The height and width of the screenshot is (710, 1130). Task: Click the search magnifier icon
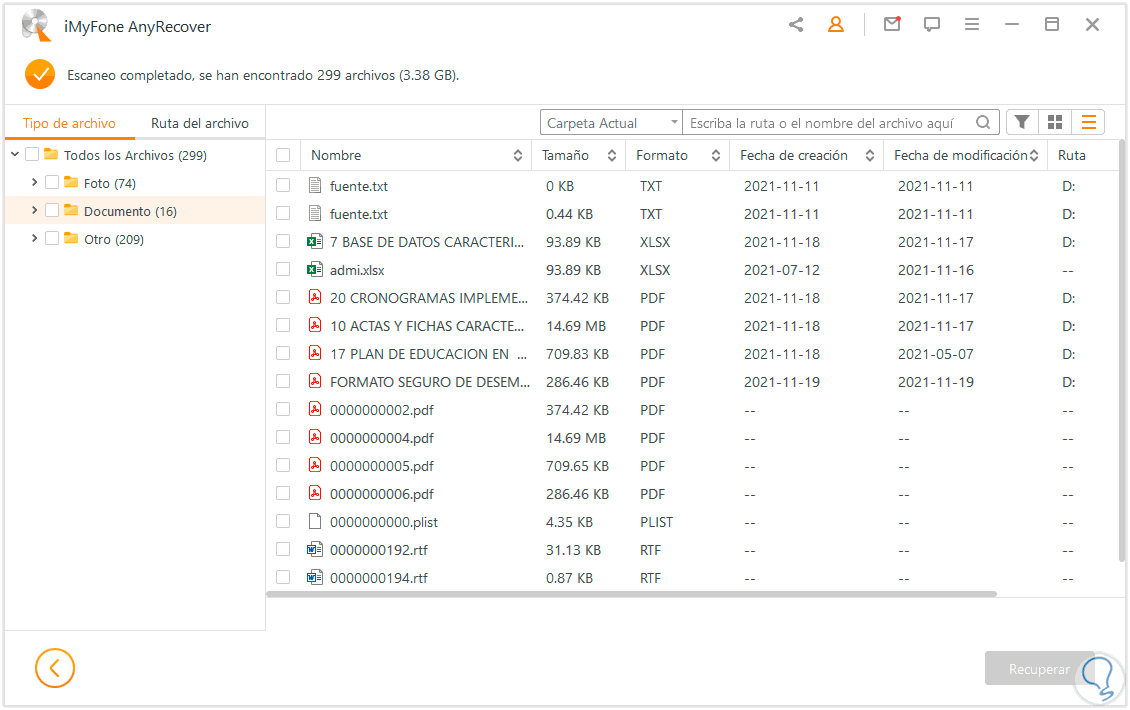(984, 122)
